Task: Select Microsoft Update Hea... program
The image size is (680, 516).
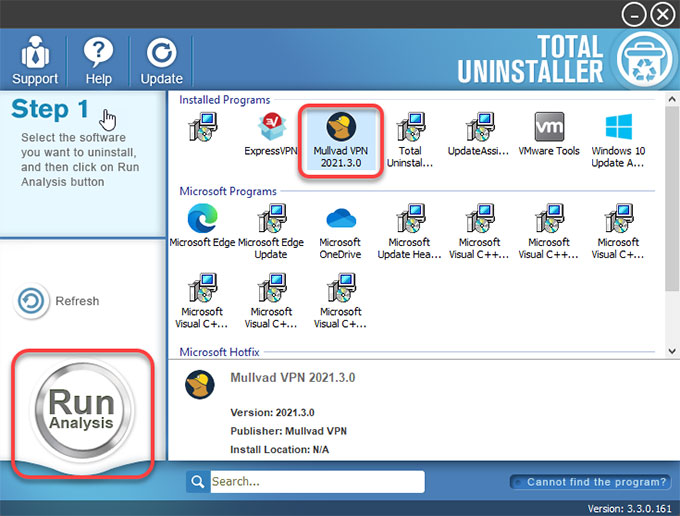Action: pos(410,232)
